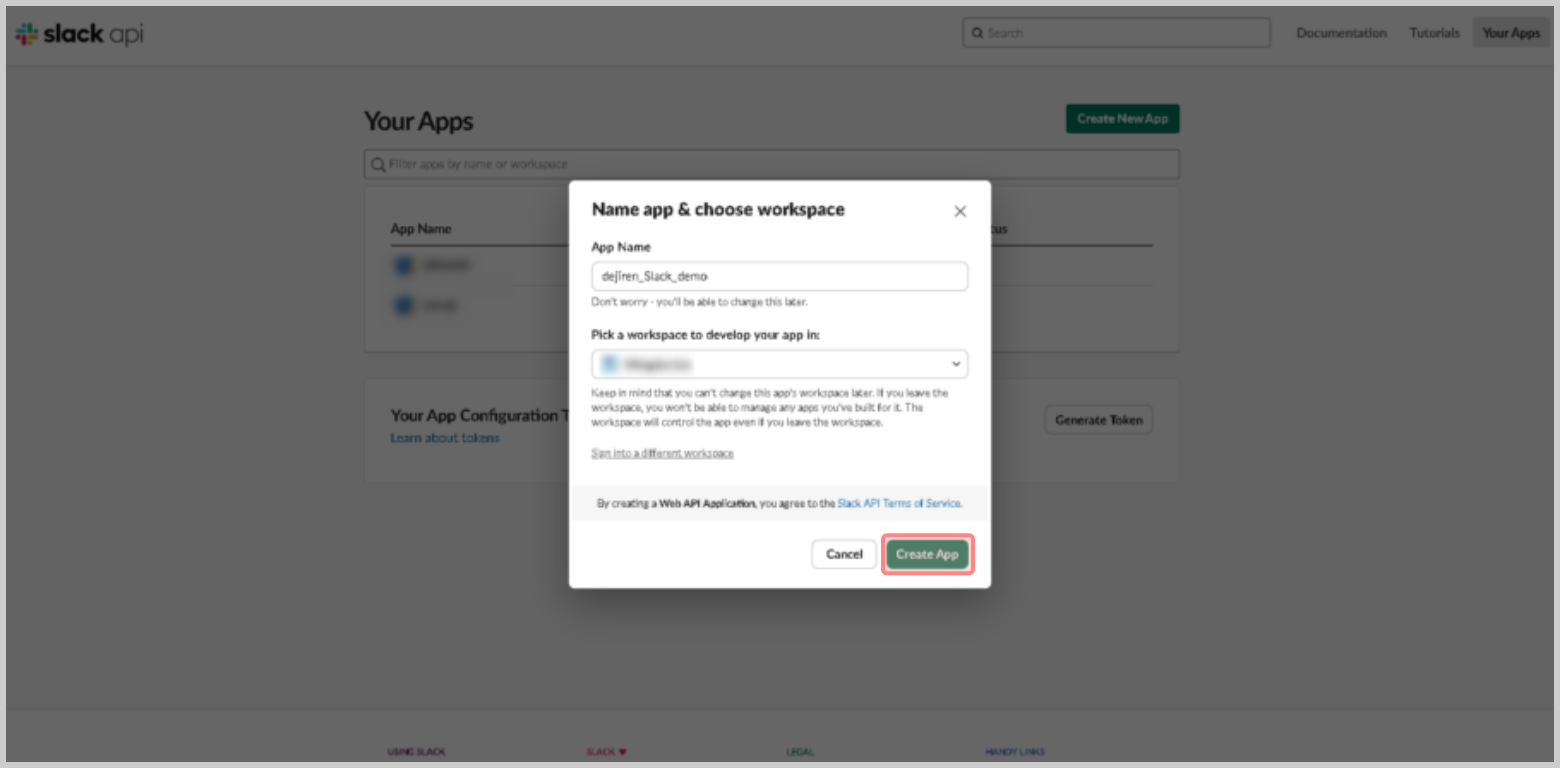
Task: Go to Tutorials in top navigation
Action: (x=1434, y=33)
